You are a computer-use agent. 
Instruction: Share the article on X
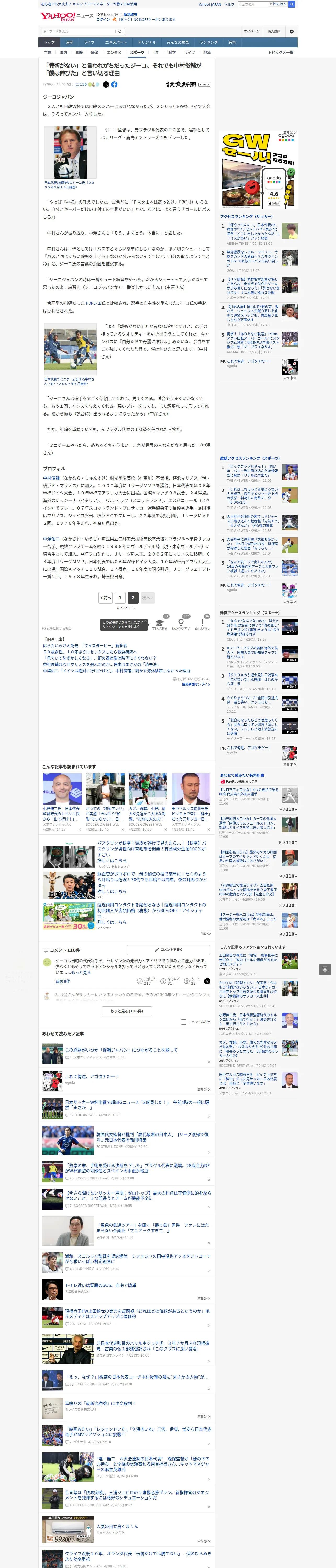point(106,85)
